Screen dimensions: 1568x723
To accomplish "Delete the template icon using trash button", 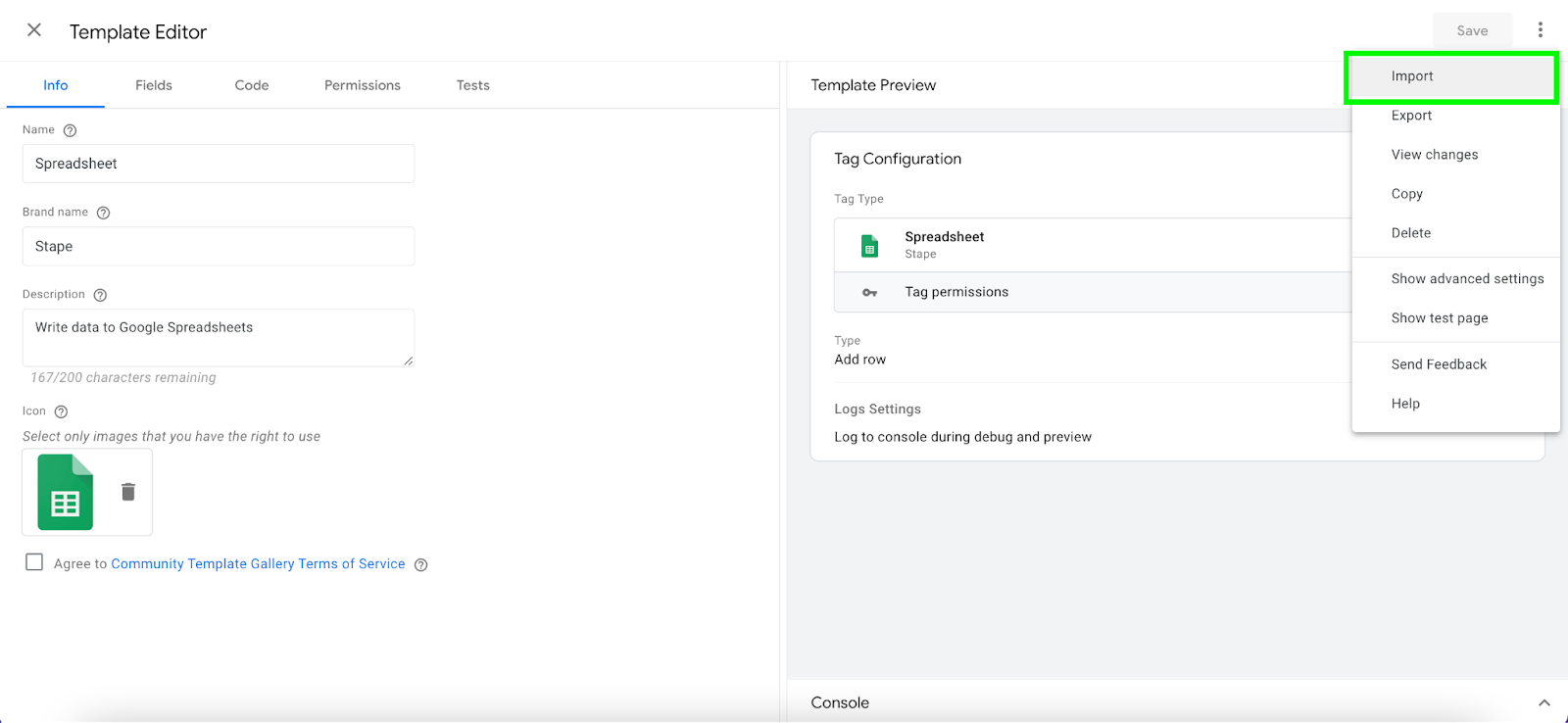I will (128, 492).
